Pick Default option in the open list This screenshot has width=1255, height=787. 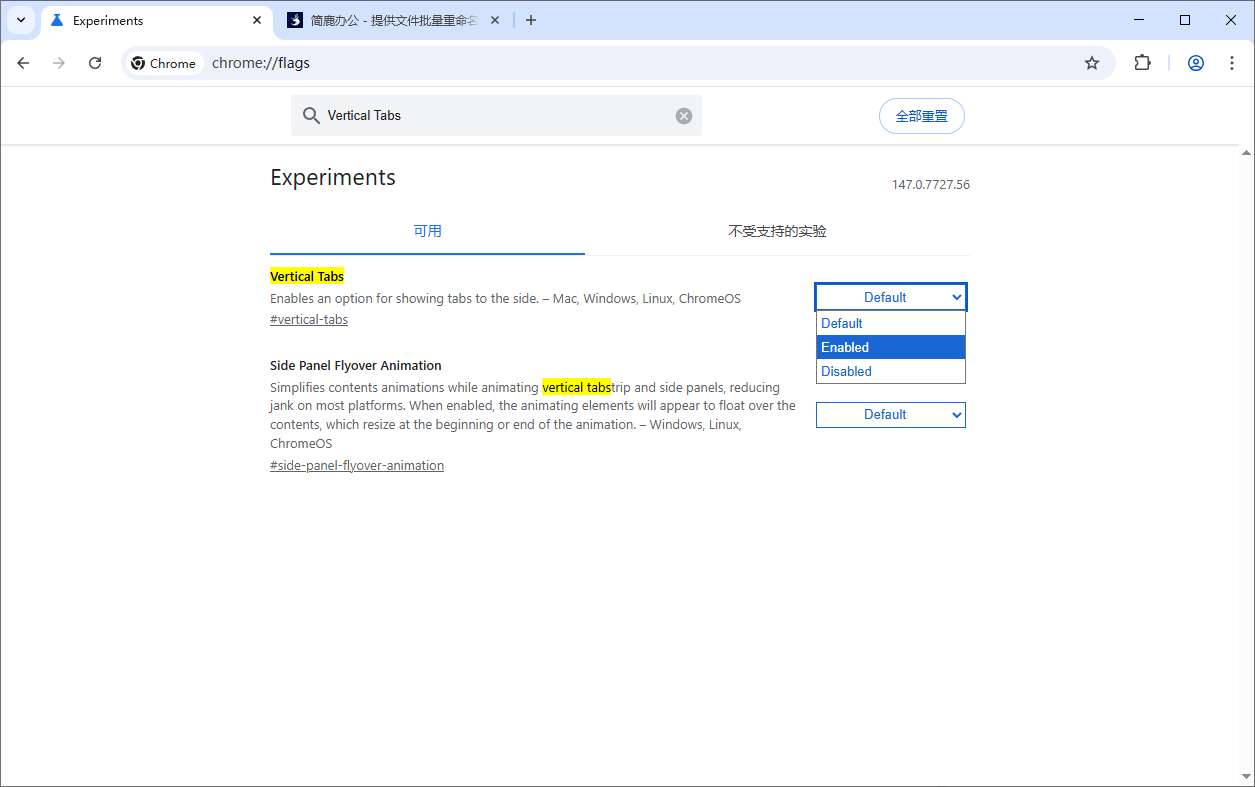point(890,323)
